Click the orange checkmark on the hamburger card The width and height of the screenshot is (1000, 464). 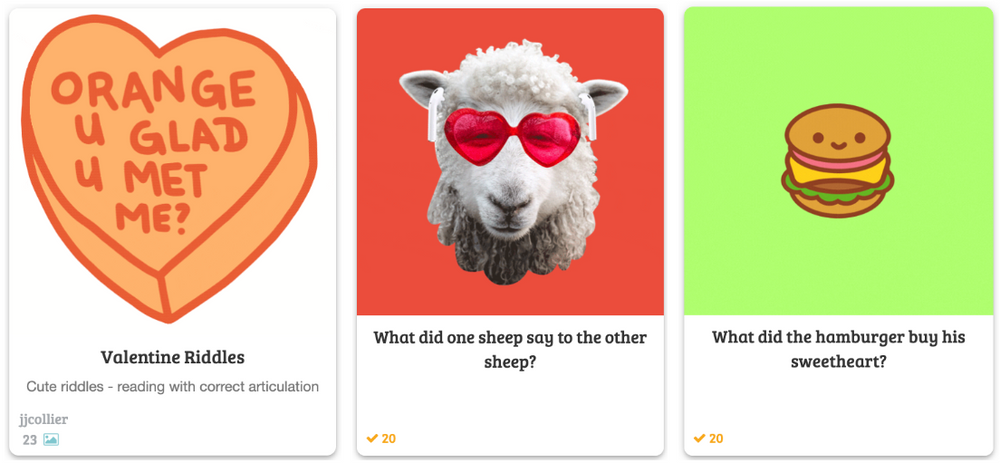699,439
